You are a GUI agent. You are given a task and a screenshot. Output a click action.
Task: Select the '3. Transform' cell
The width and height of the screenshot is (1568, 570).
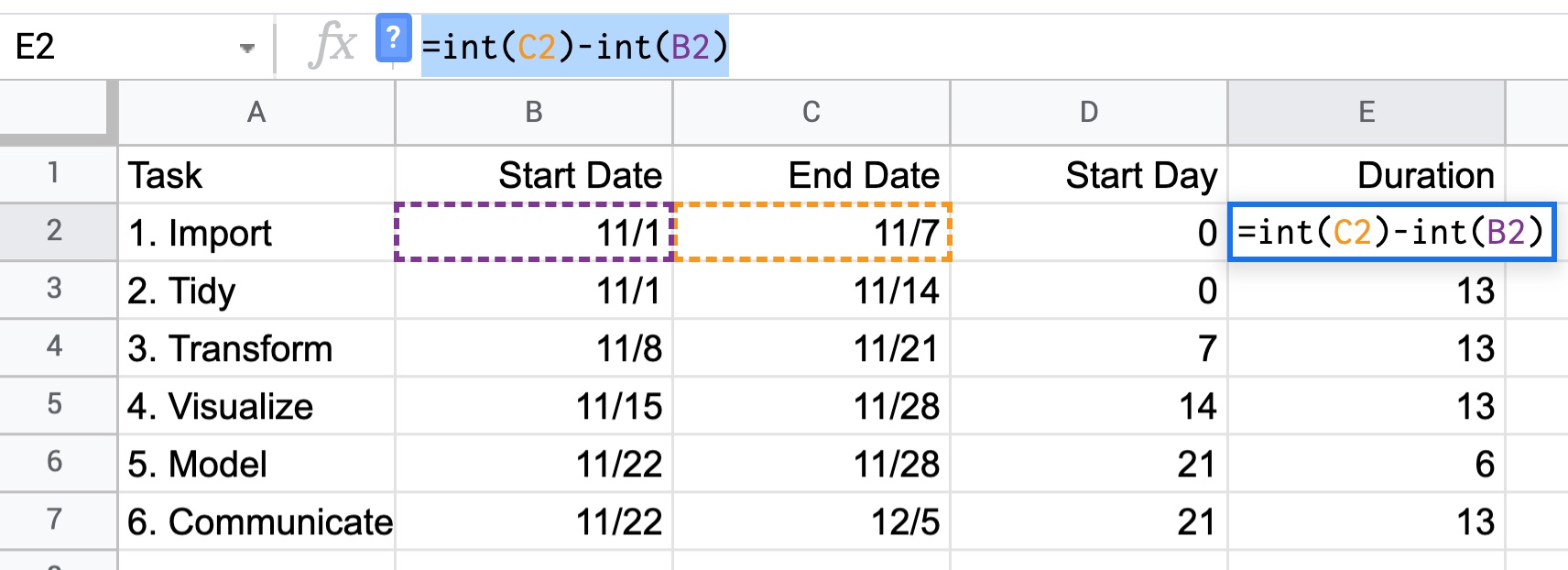256,348
